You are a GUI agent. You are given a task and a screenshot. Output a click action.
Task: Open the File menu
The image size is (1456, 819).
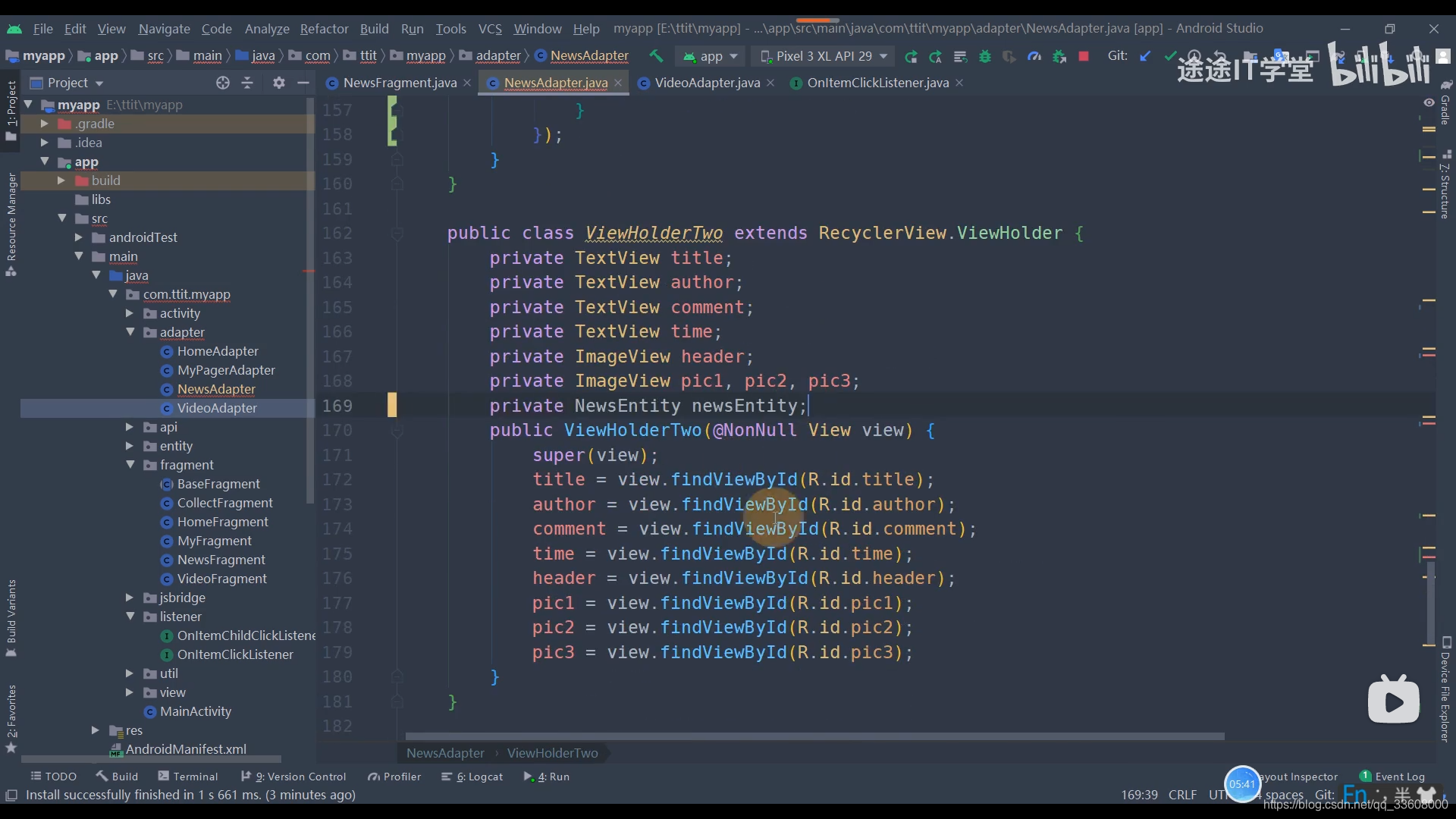click(43, 29)
